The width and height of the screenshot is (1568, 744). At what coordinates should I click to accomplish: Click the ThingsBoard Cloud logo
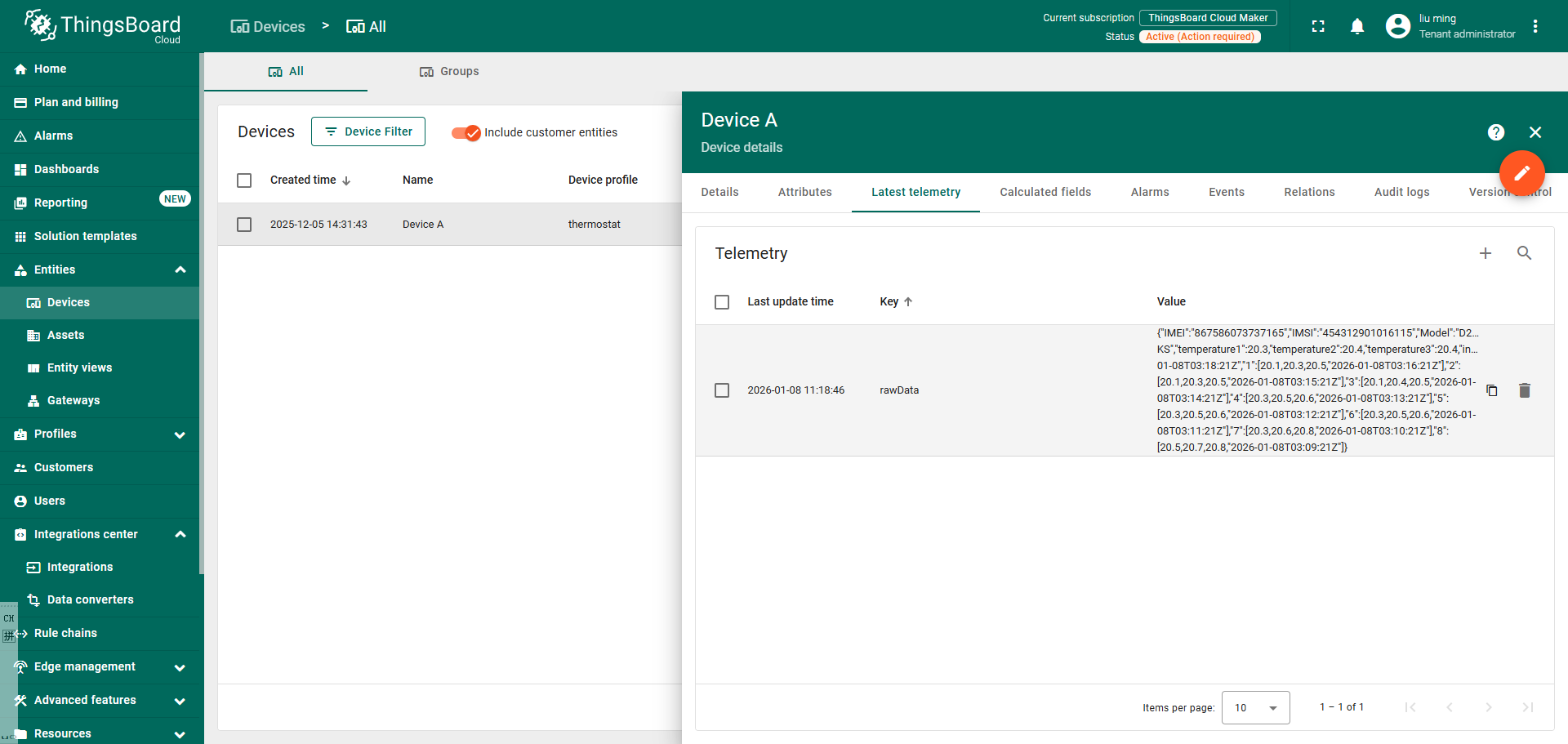click(102, 26)
